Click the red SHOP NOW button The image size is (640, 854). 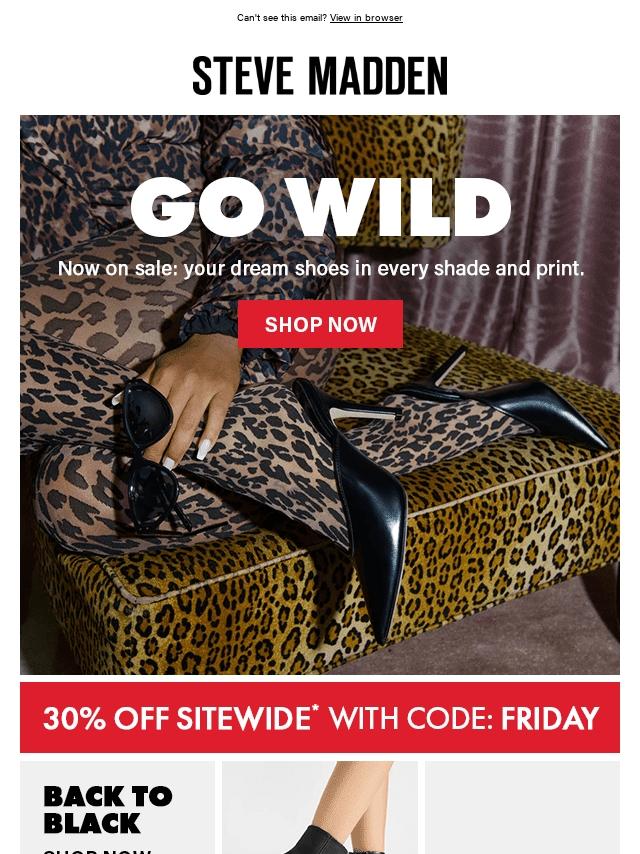[x=320, y=324]
